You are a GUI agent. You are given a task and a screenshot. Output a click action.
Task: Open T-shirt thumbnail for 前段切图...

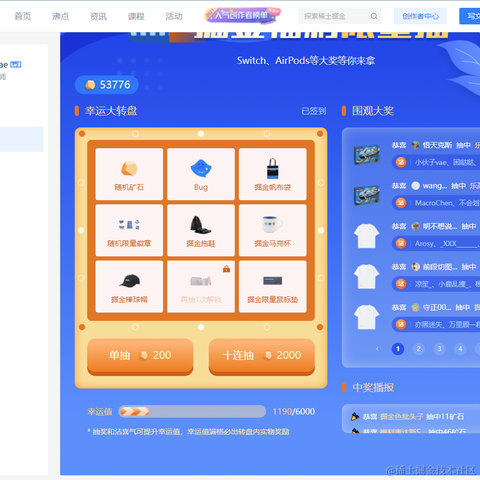coord(367,277)
